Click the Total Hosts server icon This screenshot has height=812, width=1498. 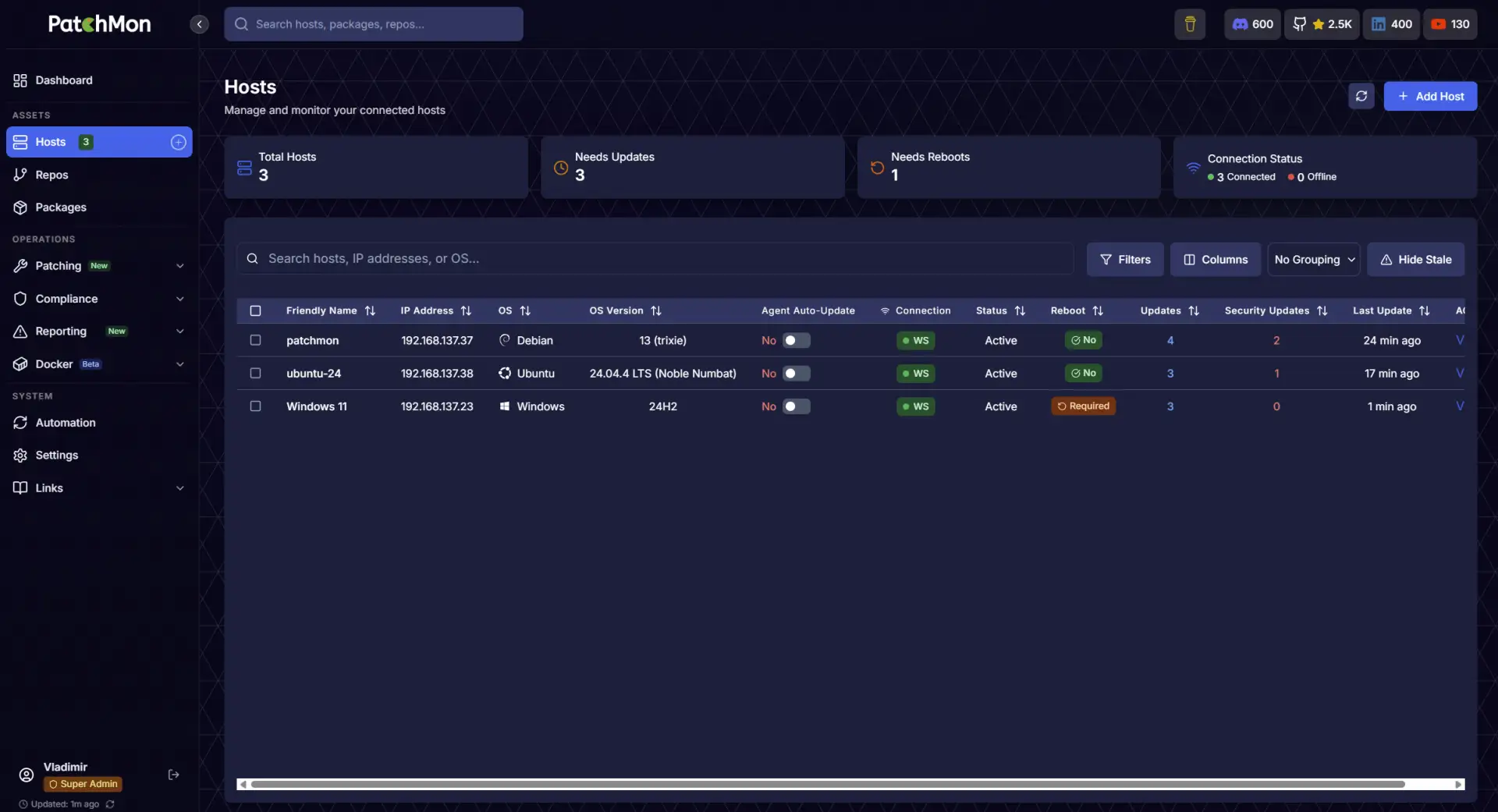pos(244,168)
